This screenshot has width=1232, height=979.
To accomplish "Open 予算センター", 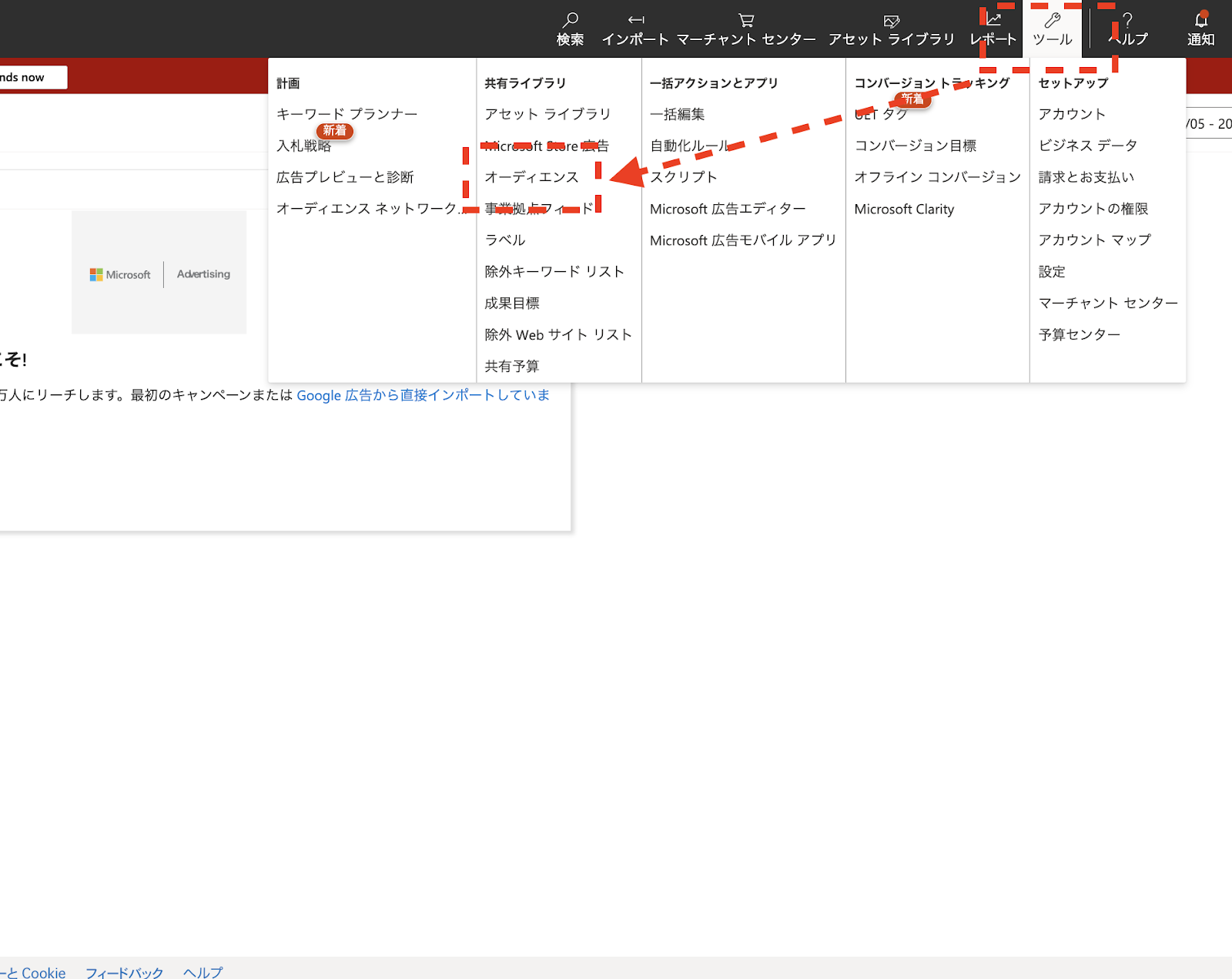I will click(x=1080, y=335).
